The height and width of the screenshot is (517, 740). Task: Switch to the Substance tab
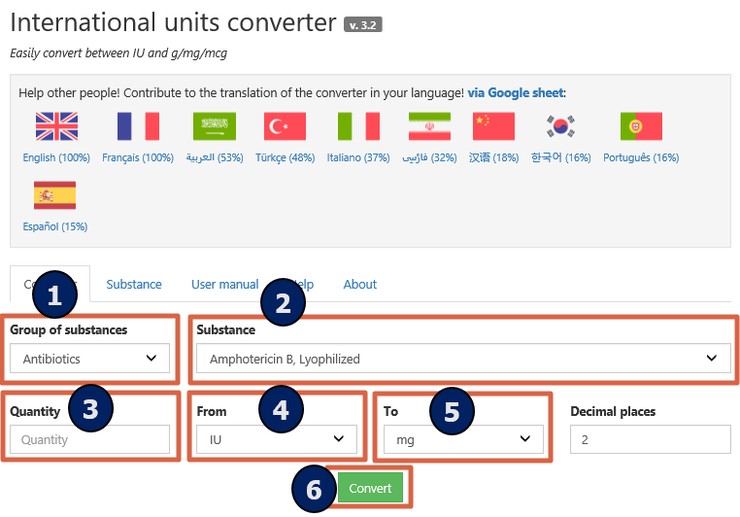coord(134,284)
